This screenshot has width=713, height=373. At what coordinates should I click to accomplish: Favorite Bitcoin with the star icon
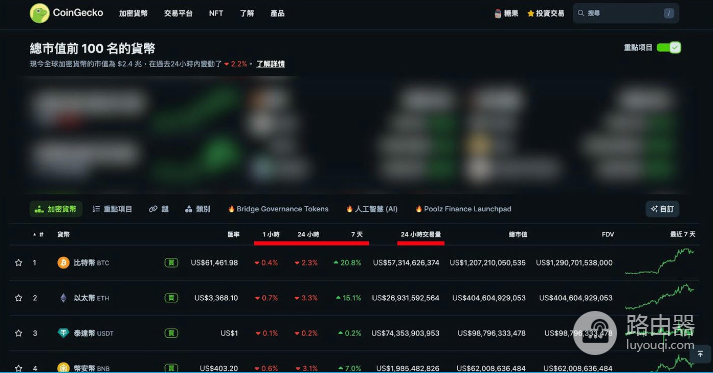coord(19,262)
